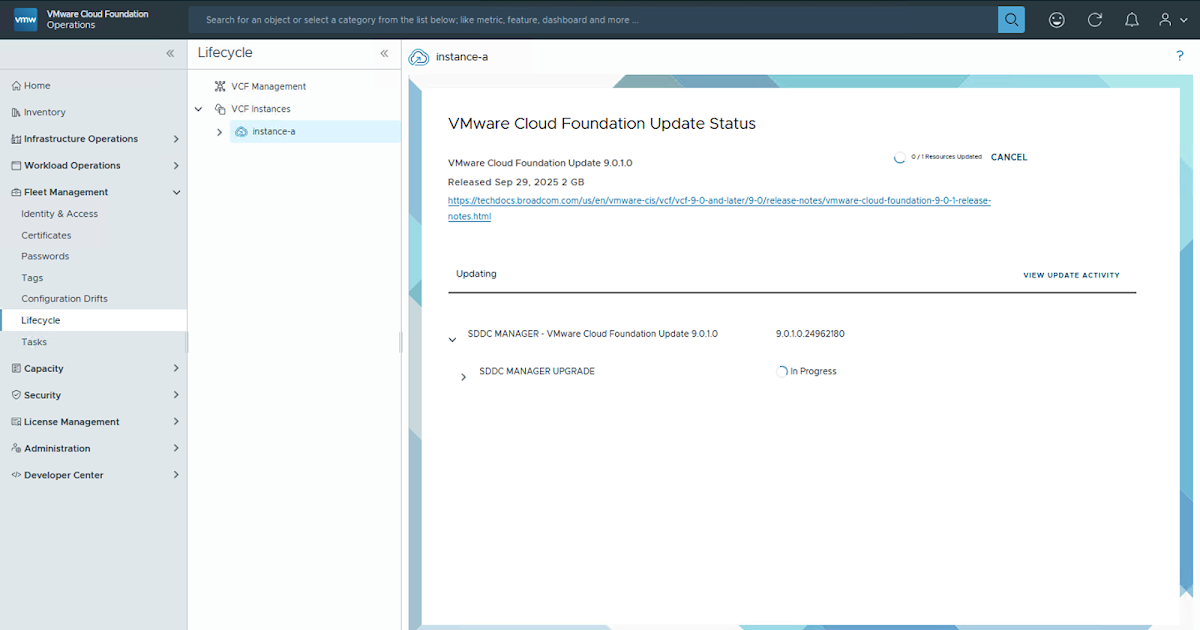
Task: Expand the instance-a tree node
Action: [x=220, y=132]
